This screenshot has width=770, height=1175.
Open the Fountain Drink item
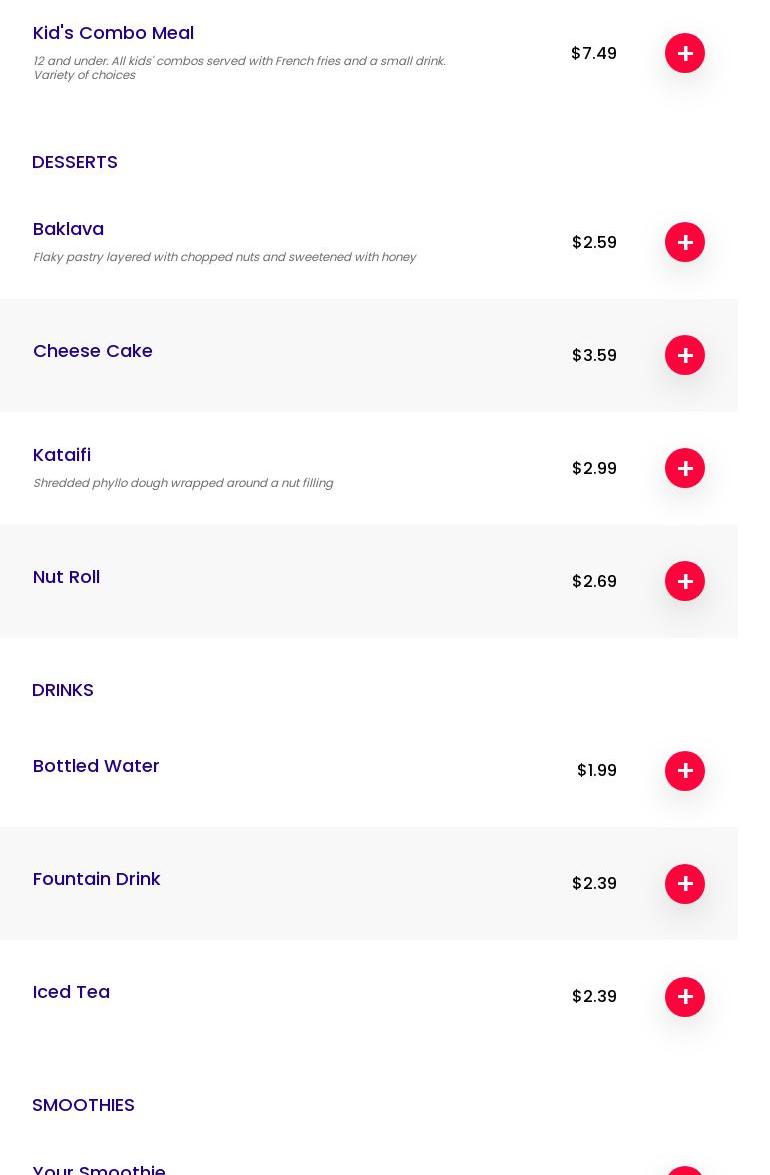pyautogui.click(x=96, y=879)
